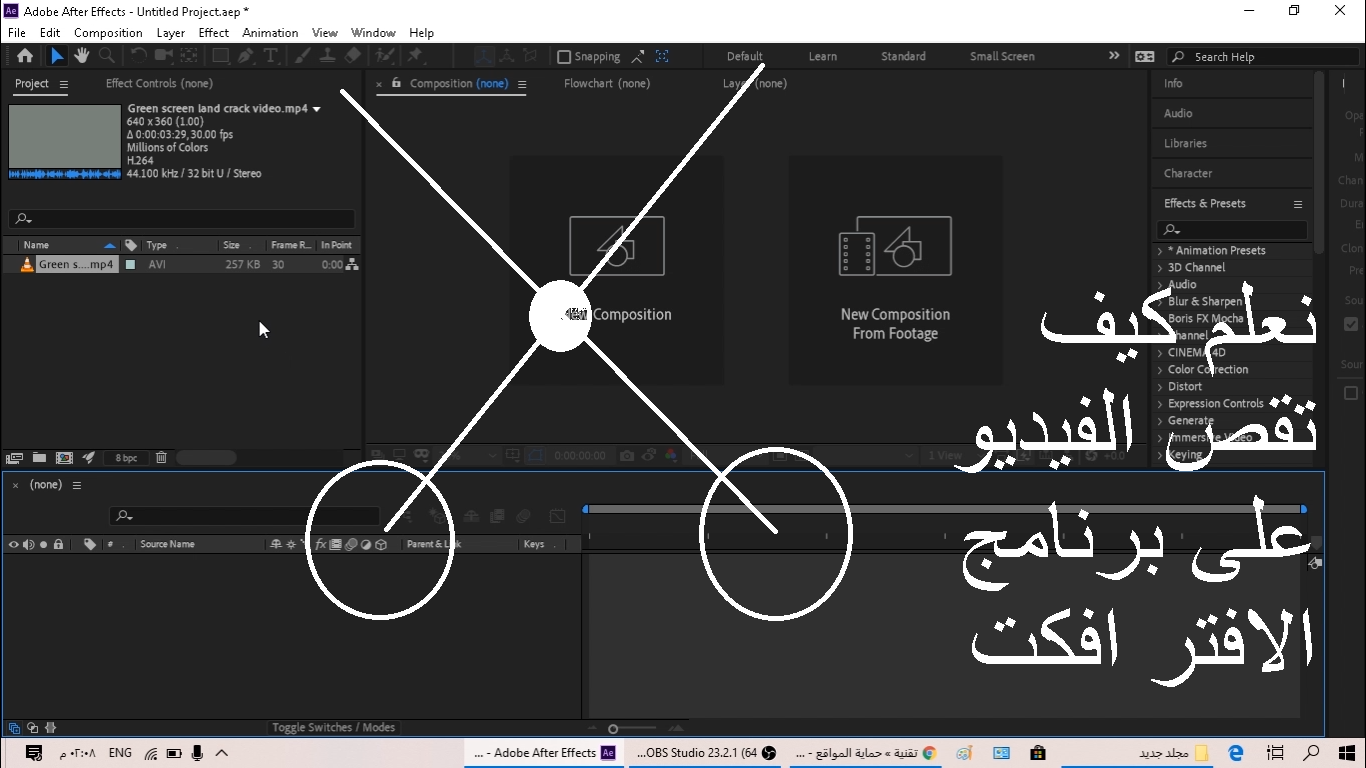This screenshot has height=768, width=1366.
Task: Select the Selection arrow tool
Action: (57, 56)
